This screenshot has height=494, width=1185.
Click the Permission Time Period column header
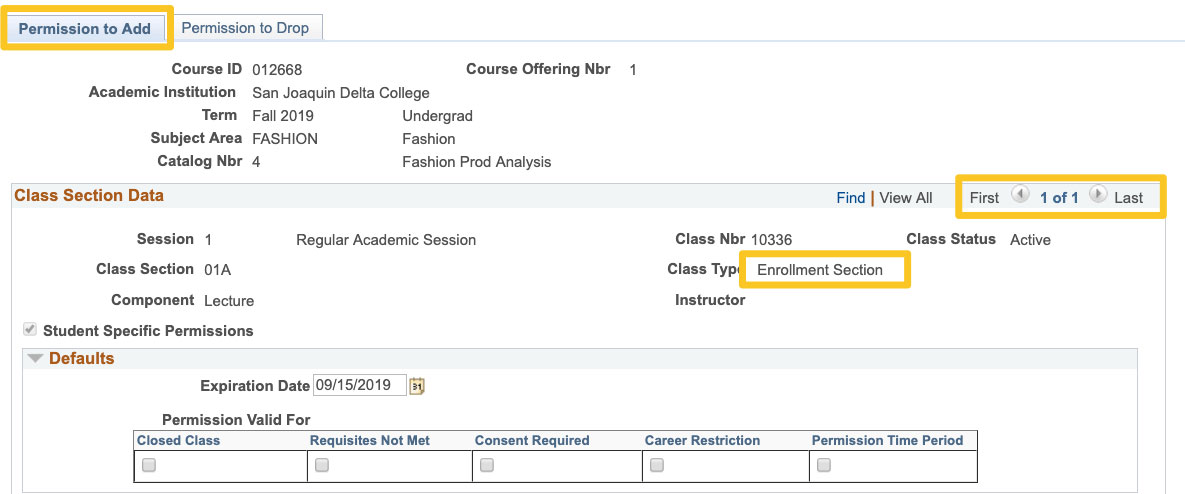[887, 440]
